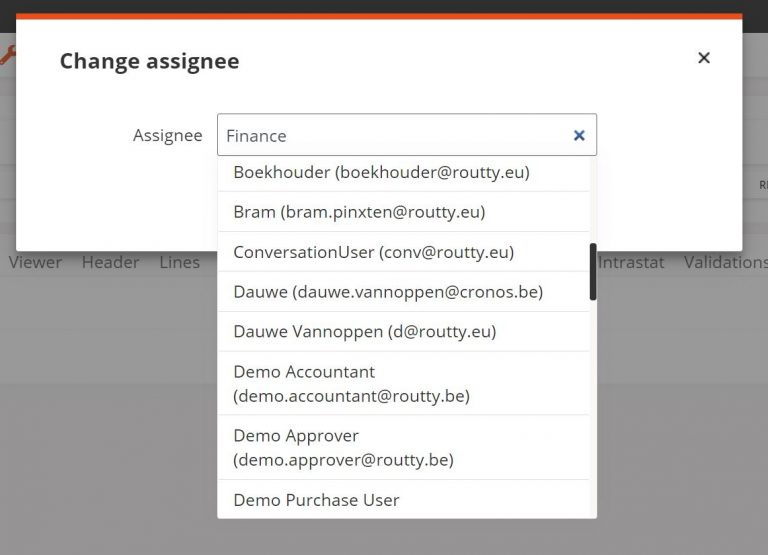Choose Bram (bram.pinxten@routty.eu) as assignee
This screenshot has height=555, width=768.
coord(359,212)
